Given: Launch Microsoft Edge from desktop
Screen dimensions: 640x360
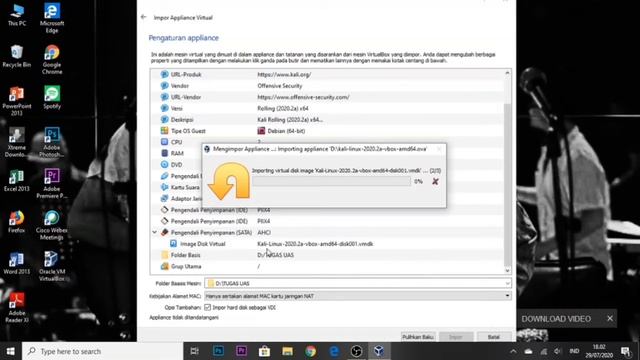Looking at the screenshot, I should [52, 18].
